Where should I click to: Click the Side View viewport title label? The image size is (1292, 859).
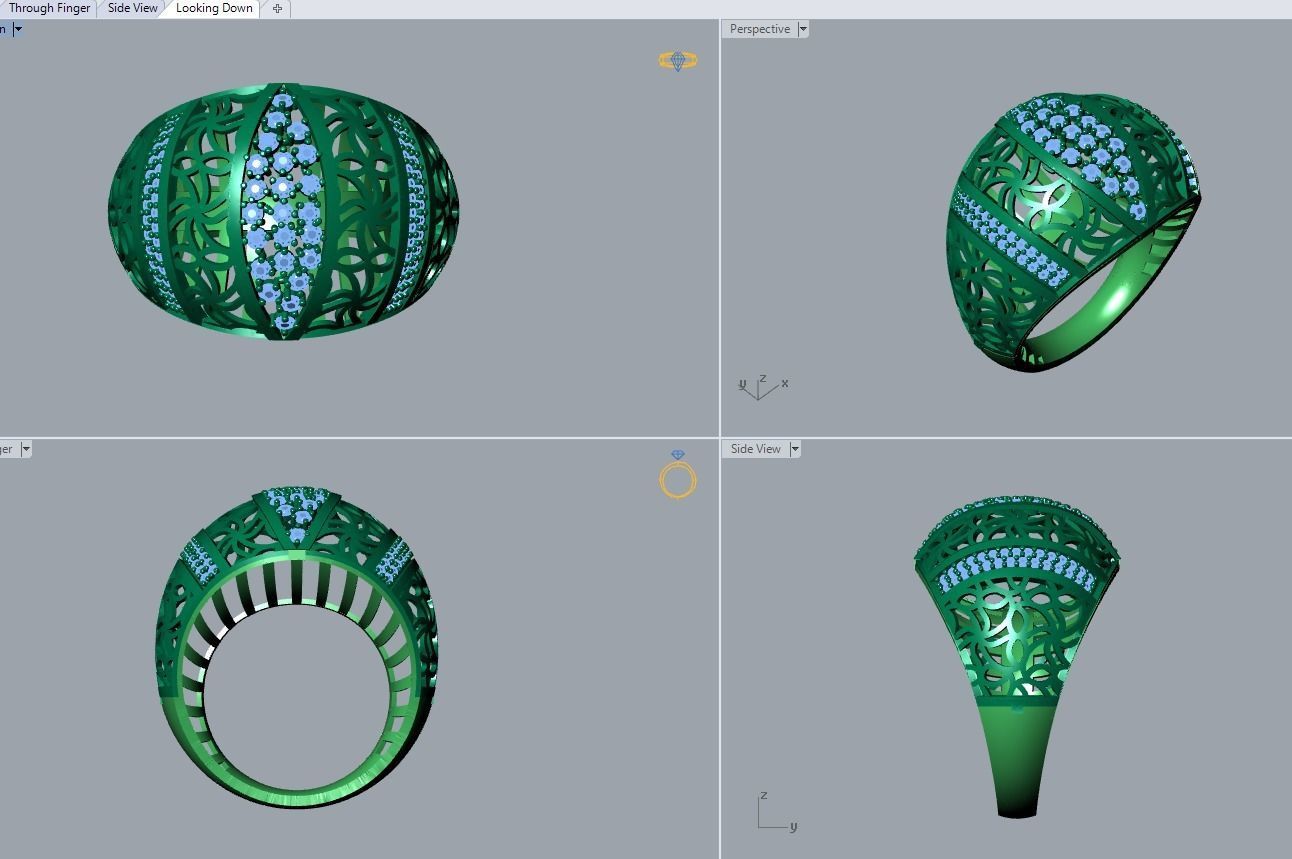click(755, 449)
